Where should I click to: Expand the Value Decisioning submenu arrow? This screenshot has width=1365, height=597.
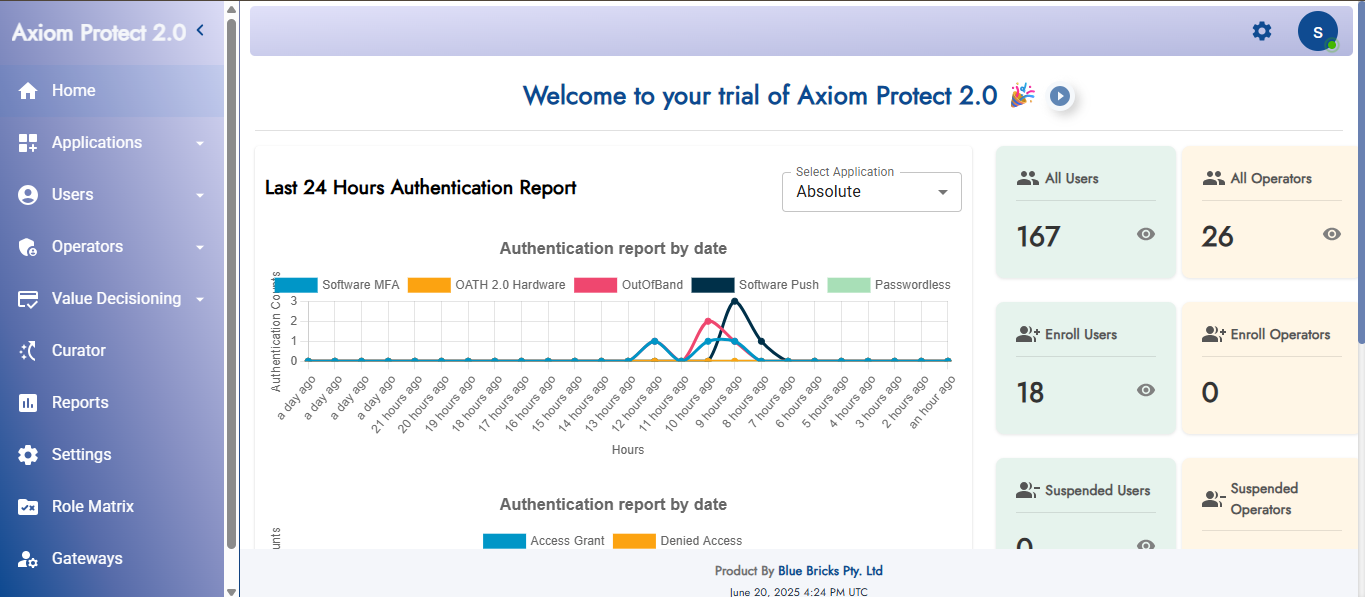200,299
